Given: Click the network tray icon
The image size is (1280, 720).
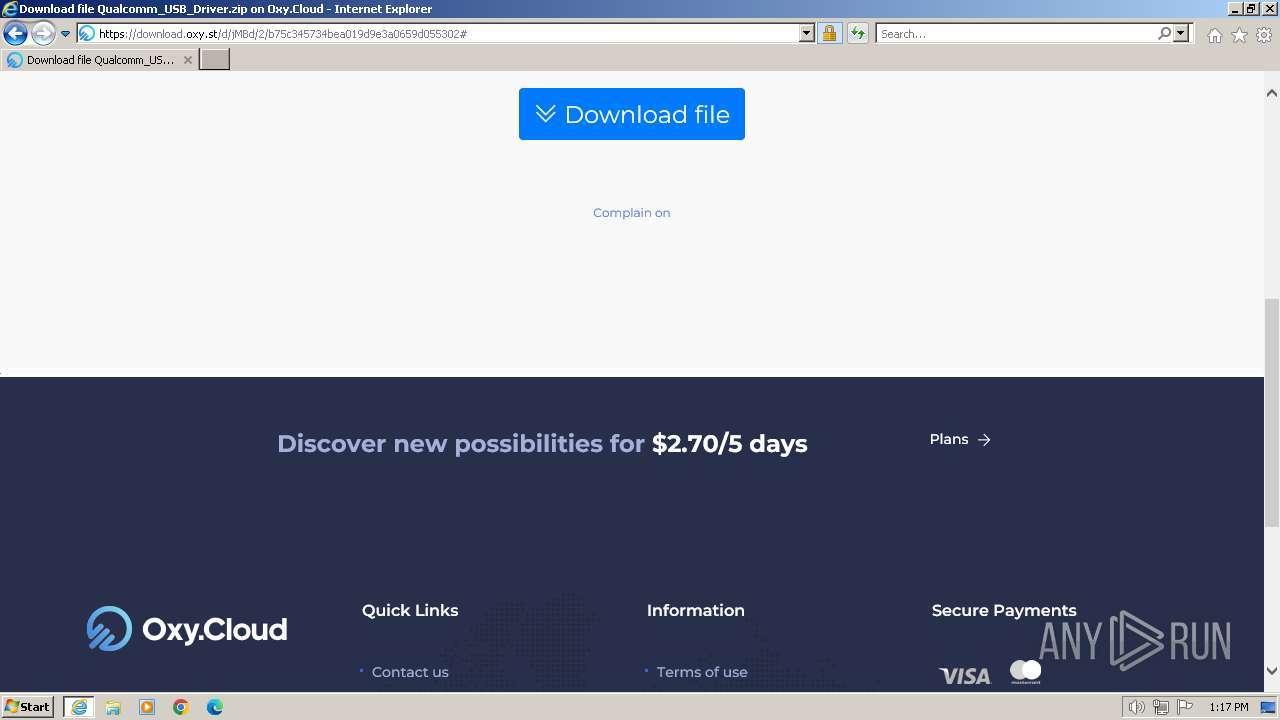Looking at the screenshot, I should (x=1160, y=707).
